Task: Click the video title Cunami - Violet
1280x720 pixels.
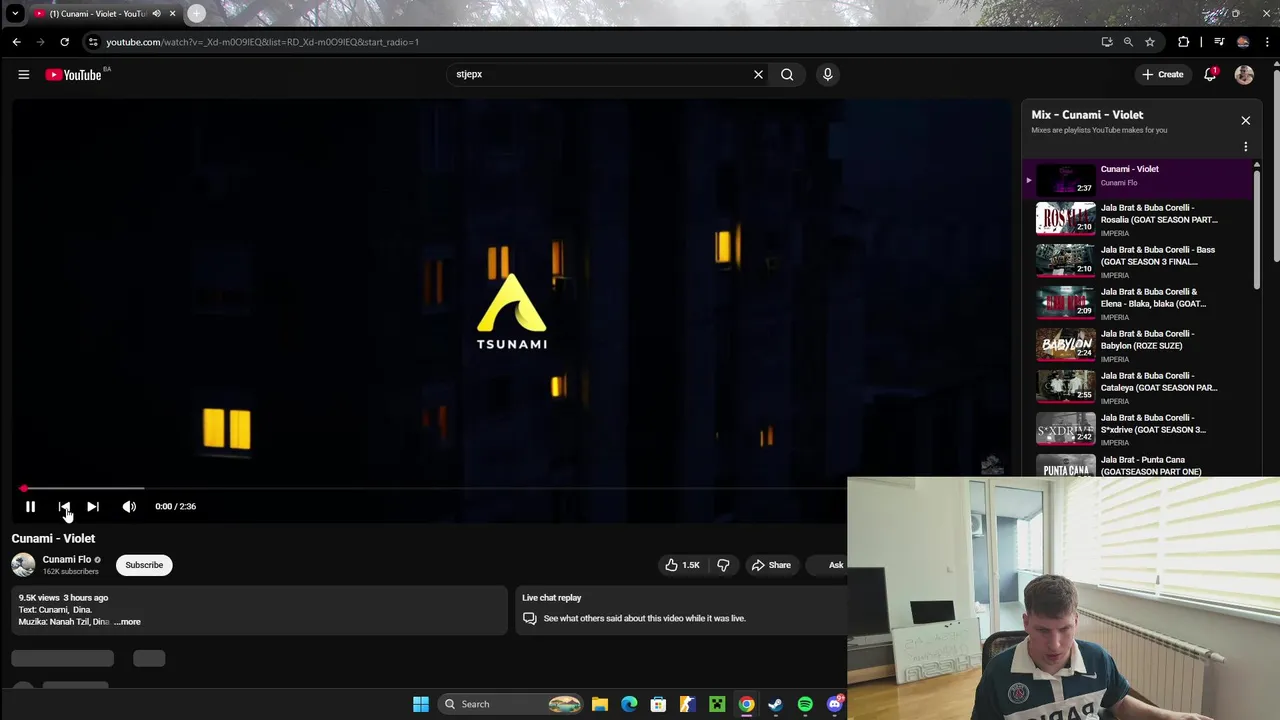Action: (53, 538)
